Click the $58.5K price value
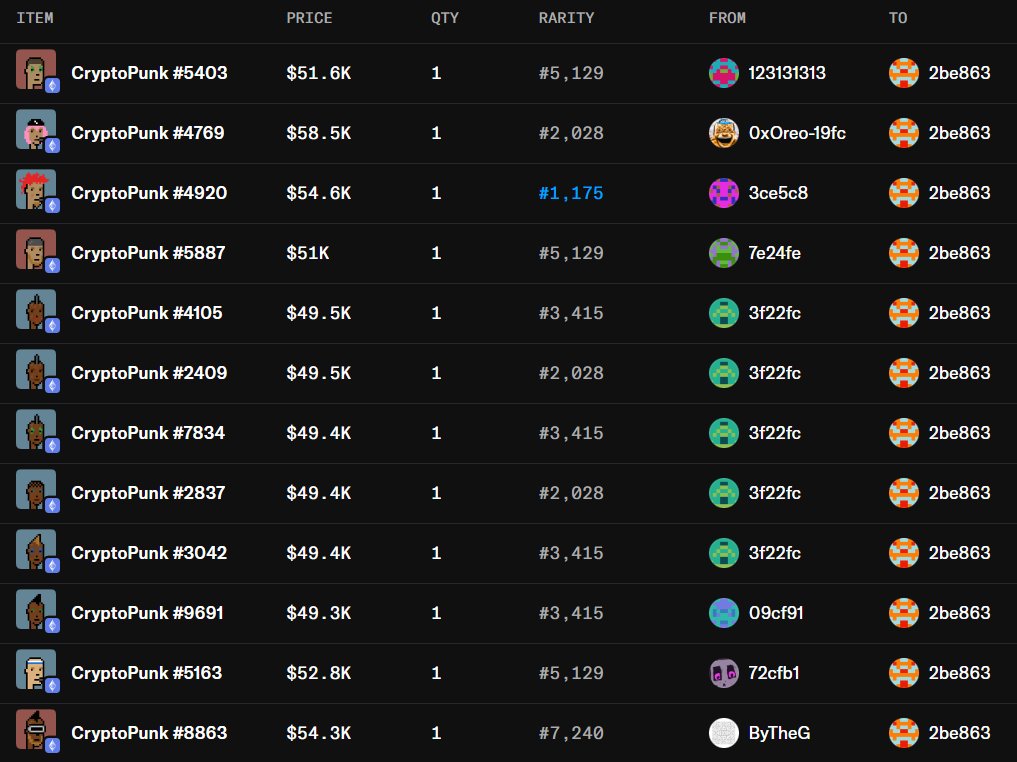 pyautogui.click(x=318, y=133)
